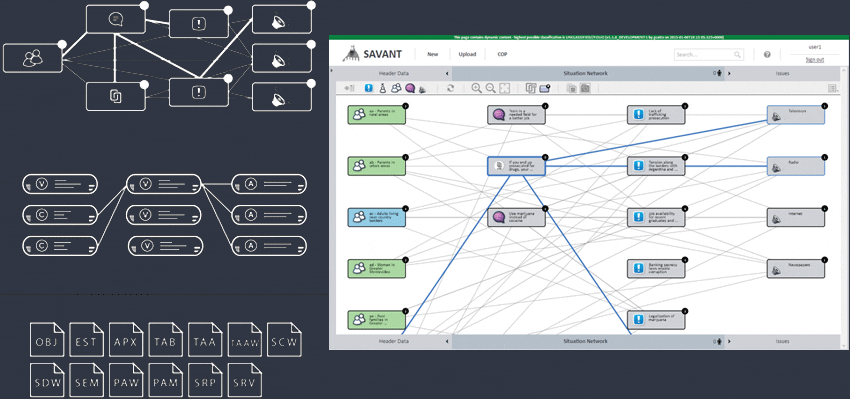Switch to the bottom Header Data tab
850x399 pixels.
(x=394, y=342)
